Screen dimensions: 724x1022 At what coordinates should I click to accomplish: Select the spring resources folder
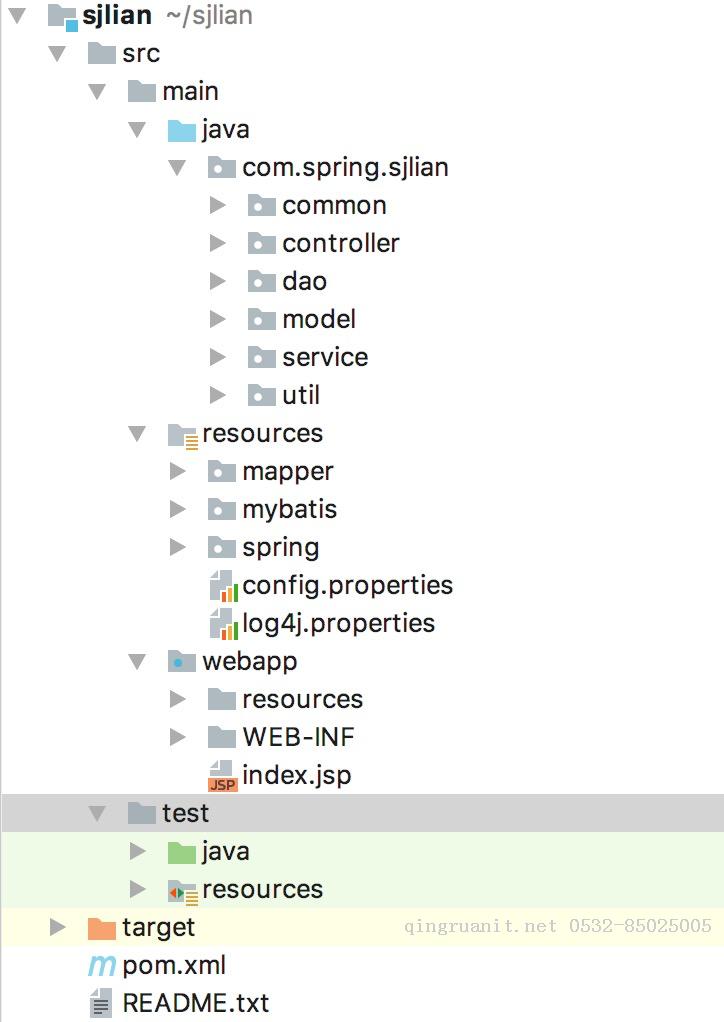point(280,547)
